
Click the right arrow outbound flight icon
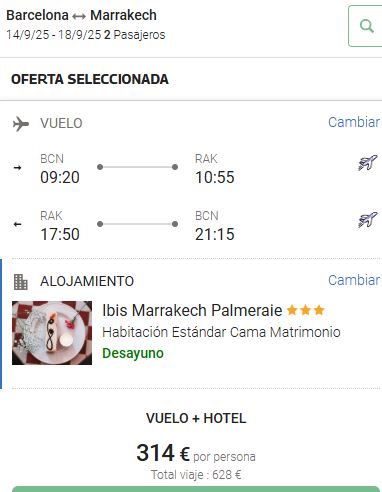(17, 168)
